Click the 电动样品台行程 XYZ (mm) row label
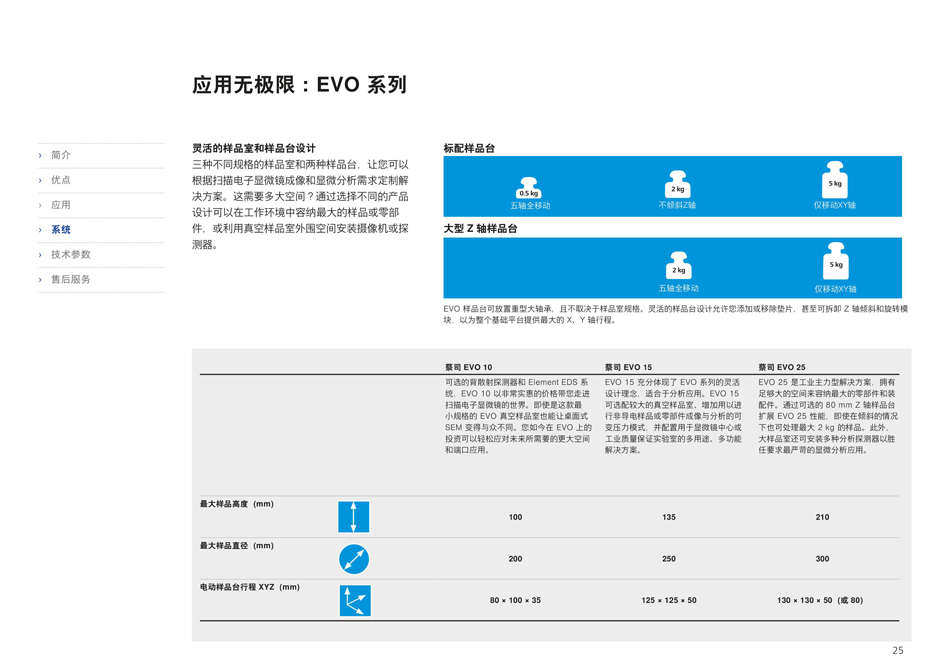This screenshot has height=672, width=950. tap(250, 587)
